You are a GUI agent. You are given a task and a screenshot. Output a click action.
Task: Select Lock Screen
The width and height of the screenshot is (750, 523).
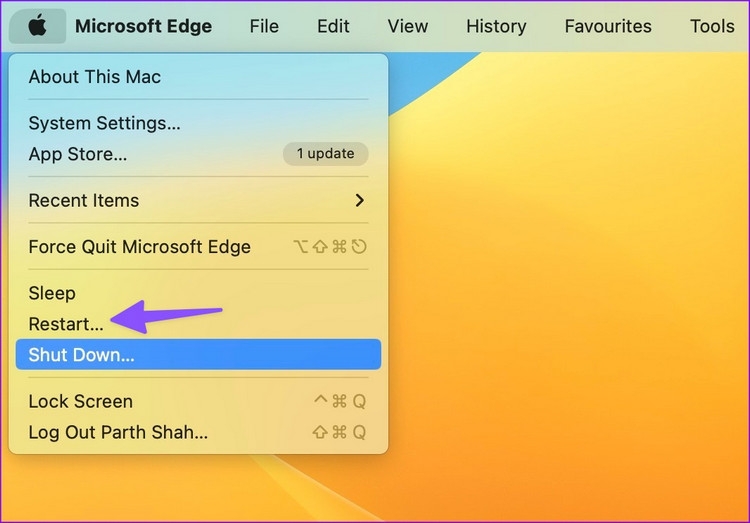[199, 401]
